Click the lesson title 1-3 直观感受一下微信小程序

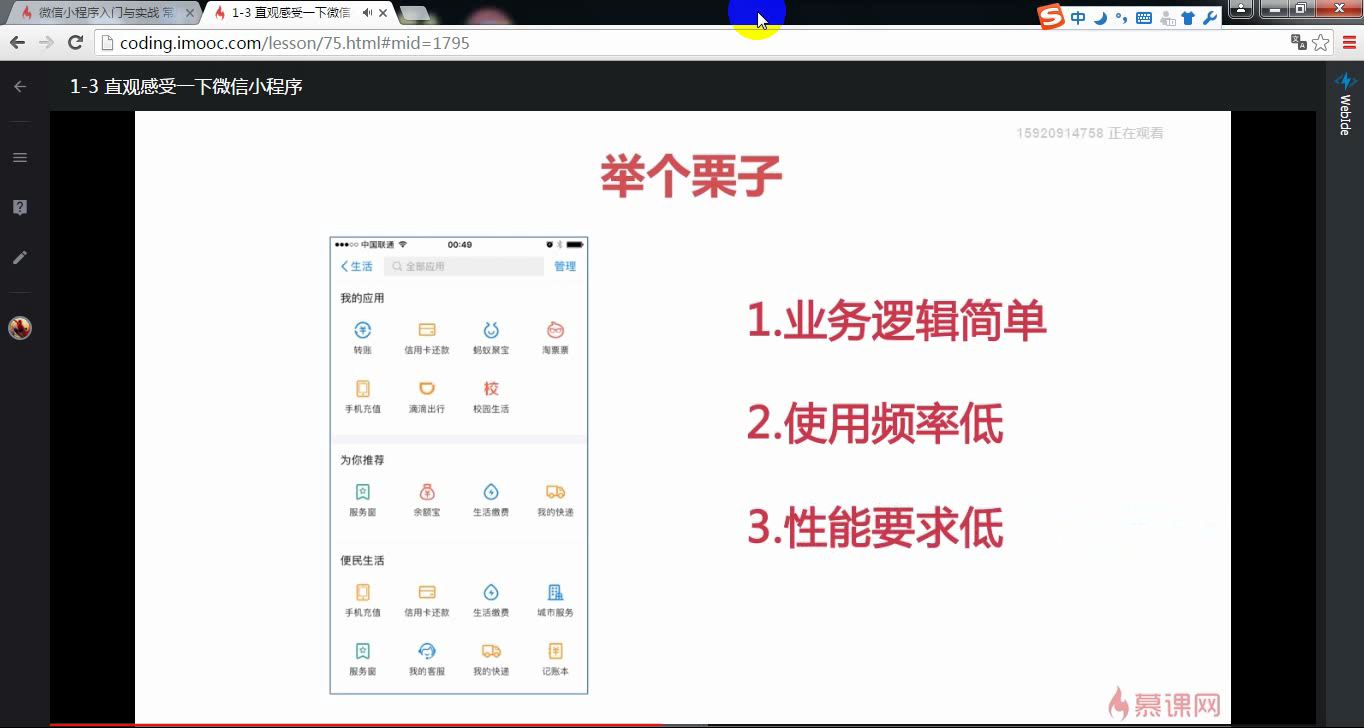tap(186, 87)
